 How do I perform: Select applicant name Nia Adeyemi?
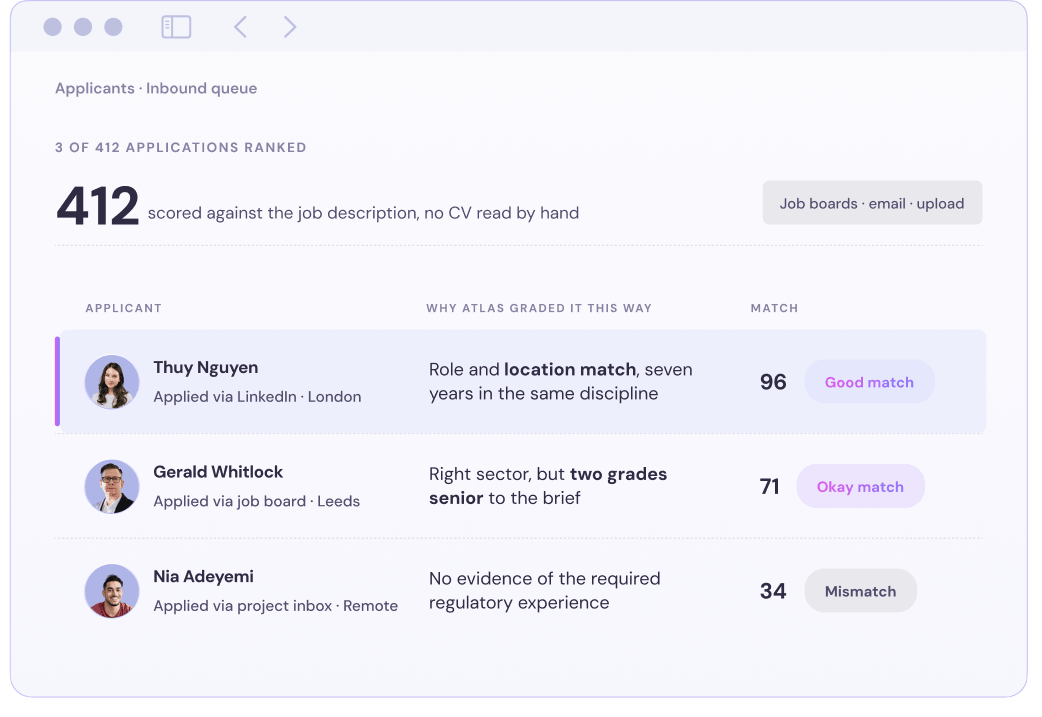pos(203,576)
